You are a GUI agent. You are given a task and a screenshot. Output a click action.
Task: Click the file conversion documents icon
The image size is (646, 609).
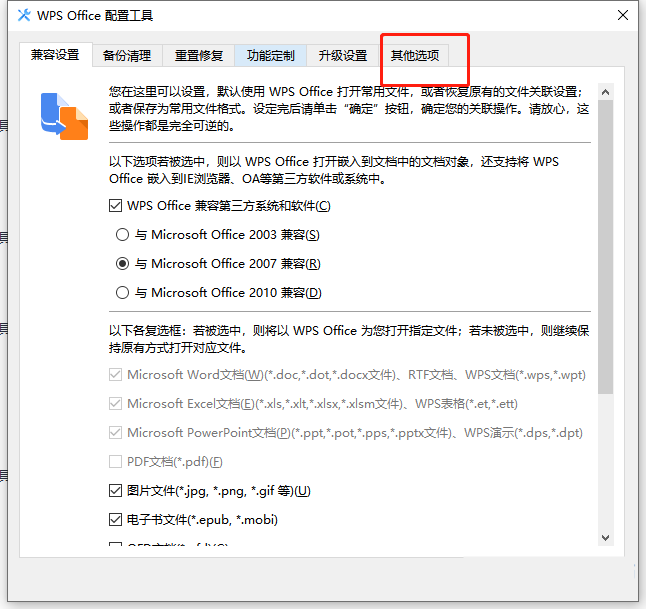(64, 116)
